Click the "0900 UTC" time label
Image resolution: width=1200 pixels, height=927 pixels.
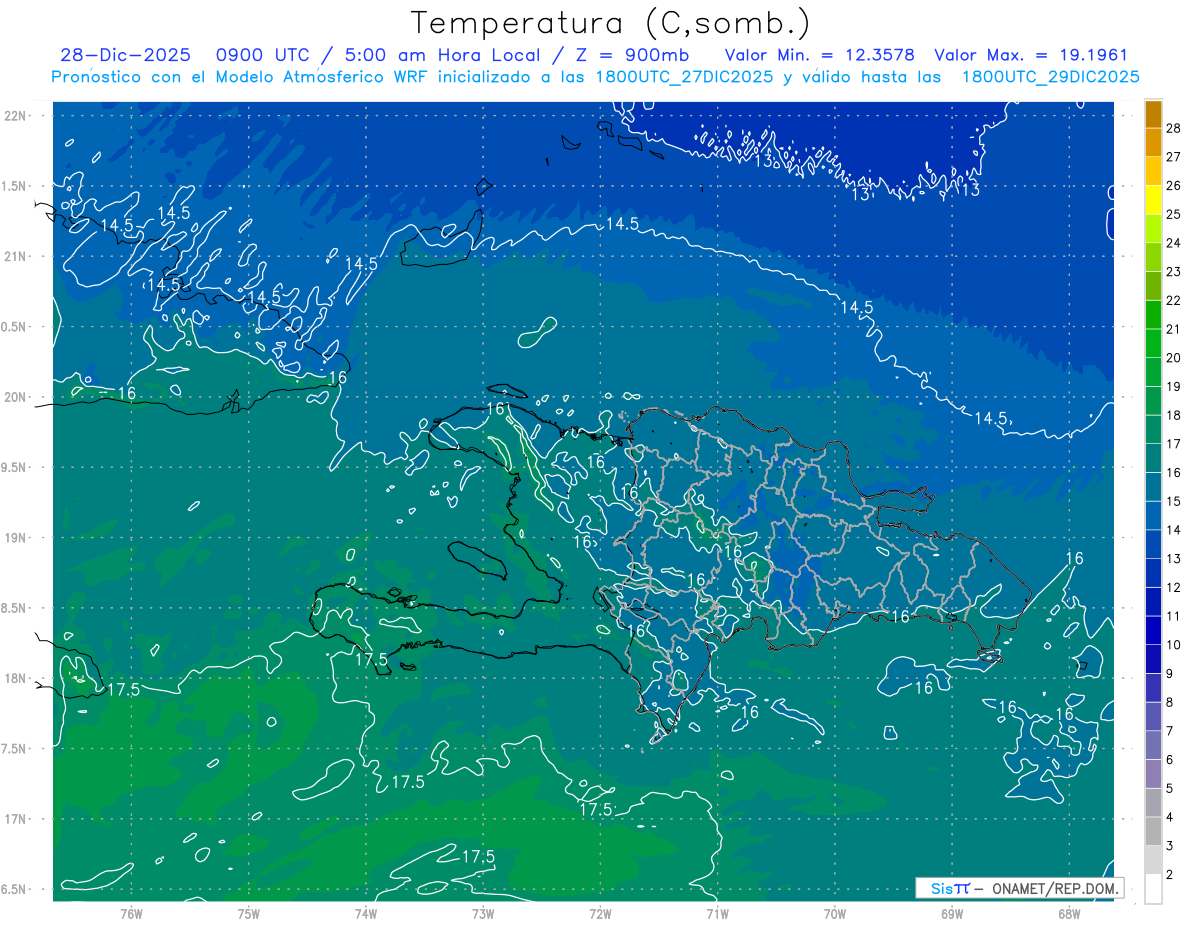coord(262,55)
